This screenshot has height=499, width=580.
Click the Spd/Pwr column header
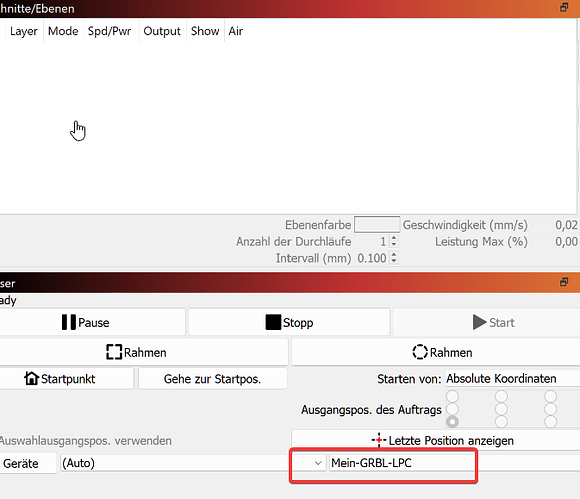109,31
